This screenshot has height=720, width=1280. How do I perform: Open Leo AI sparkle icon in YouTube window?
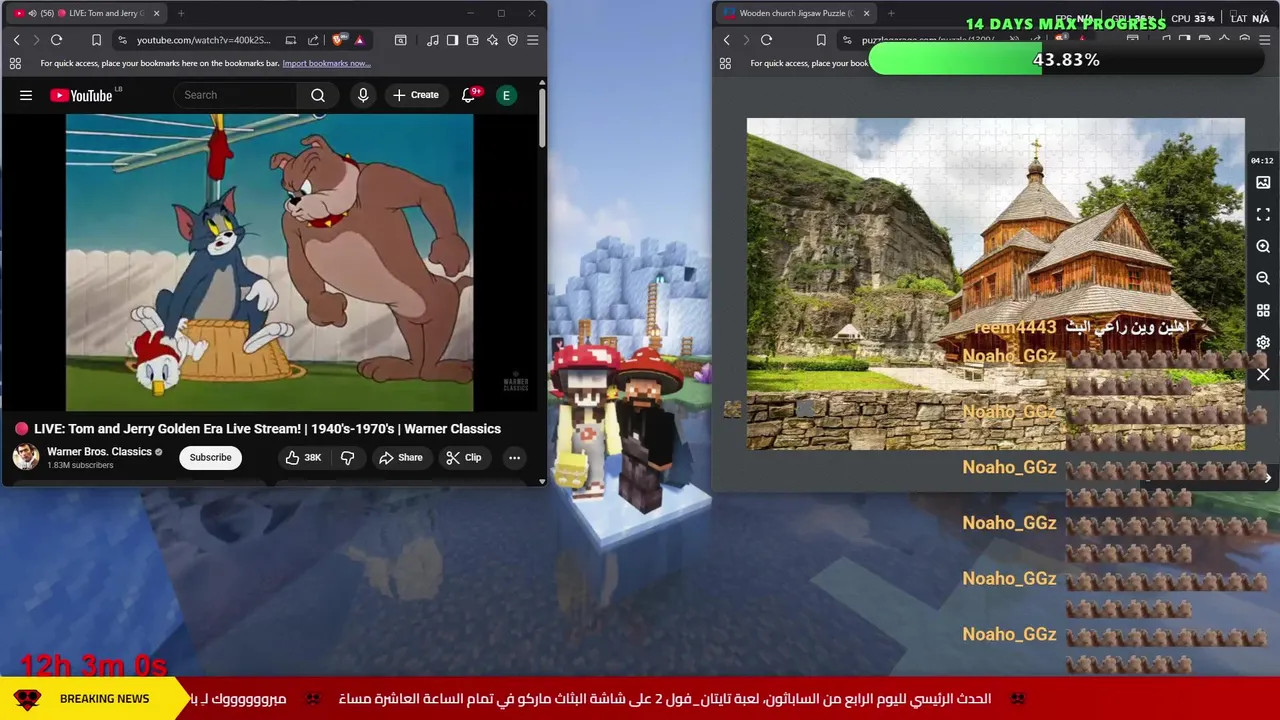click(x=492, y=40)
